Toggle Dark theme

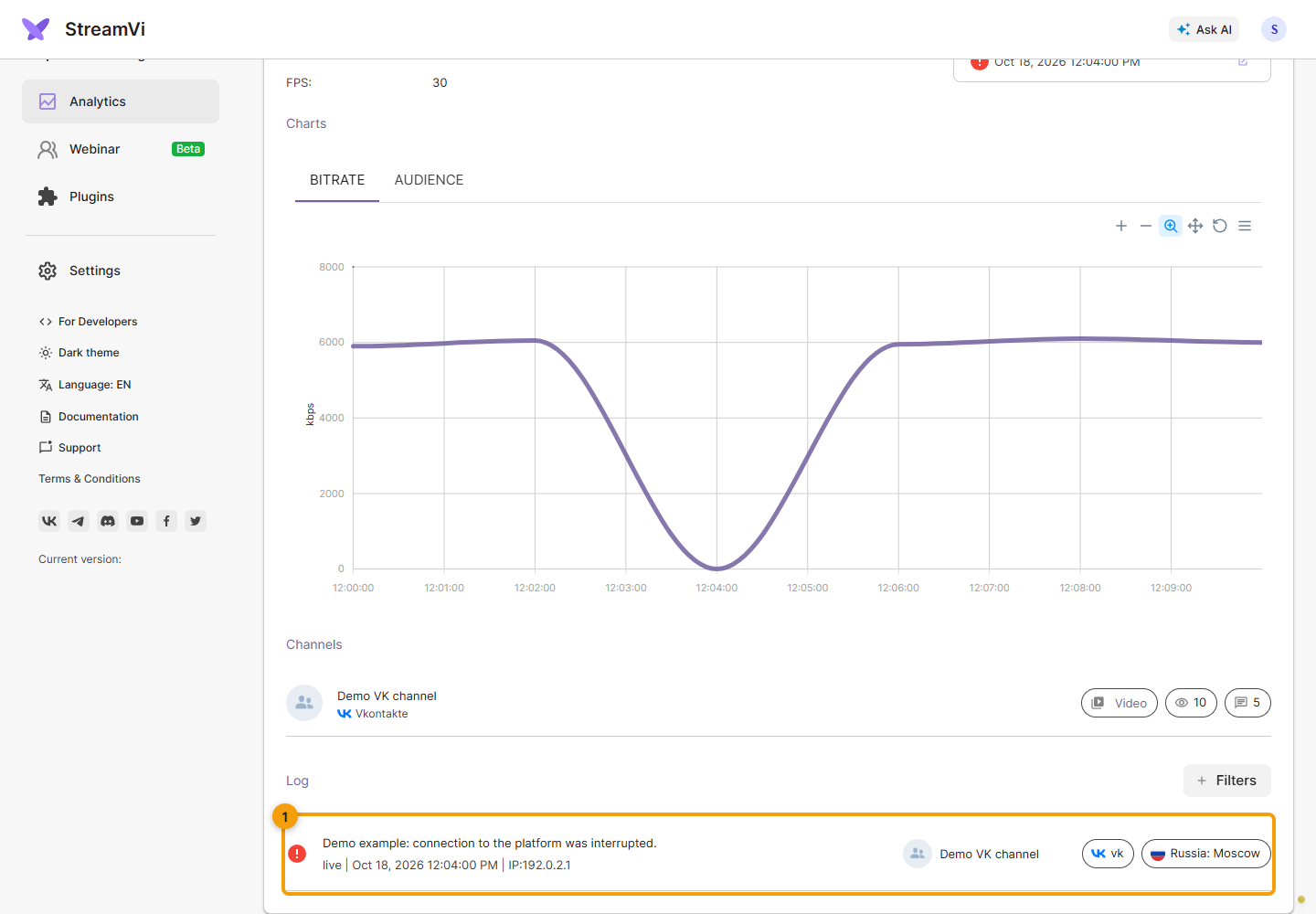coord(79,353)
